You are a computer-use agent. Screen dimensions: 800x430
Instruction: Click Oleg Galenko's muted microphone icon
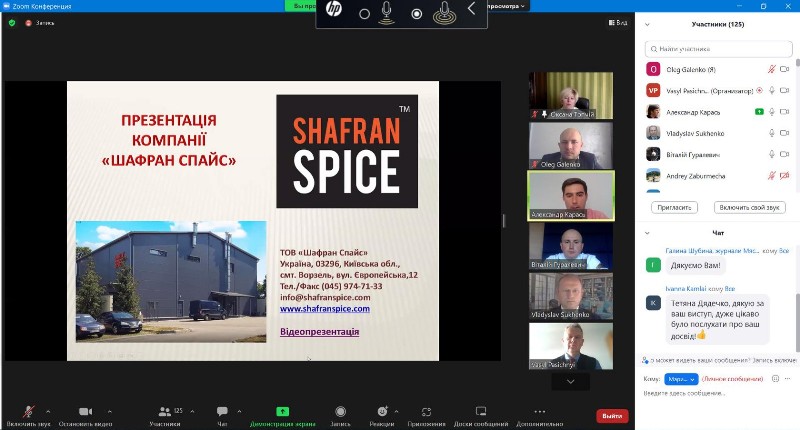click(x=772, y=69)
